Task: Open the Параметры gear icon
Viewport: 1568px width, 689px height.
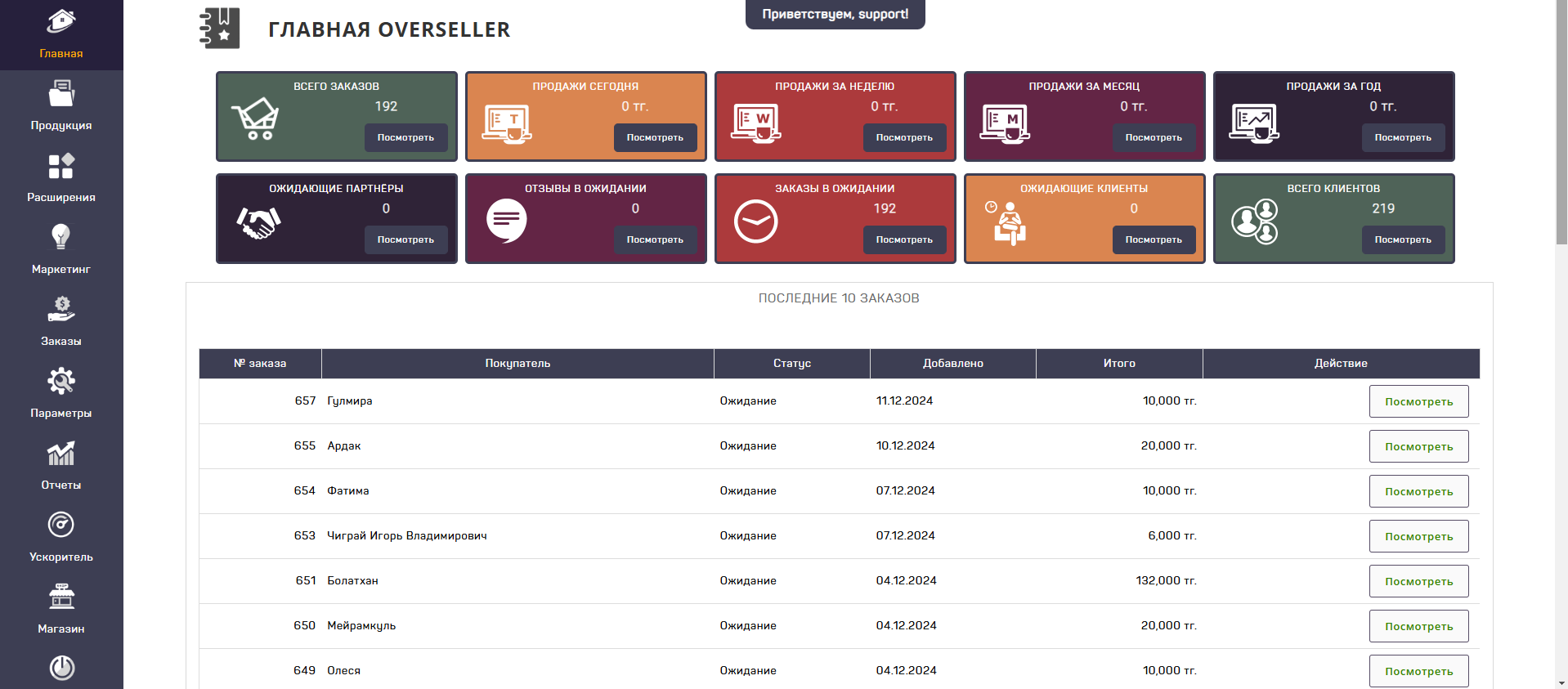Action: click(x=61, y=381)
